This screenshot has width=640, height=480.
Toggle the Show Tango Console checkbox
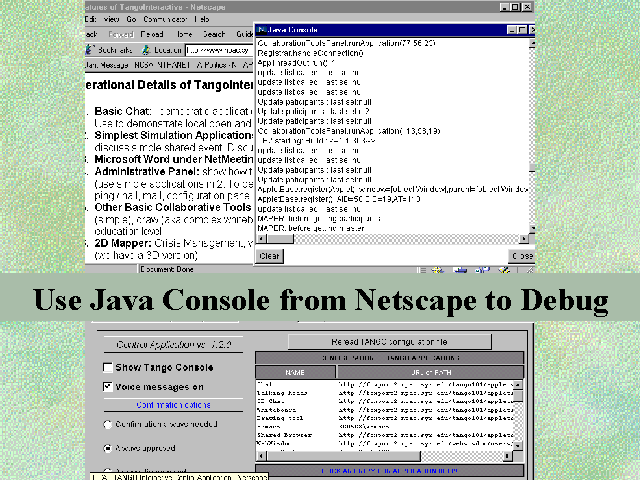point(108,368)
